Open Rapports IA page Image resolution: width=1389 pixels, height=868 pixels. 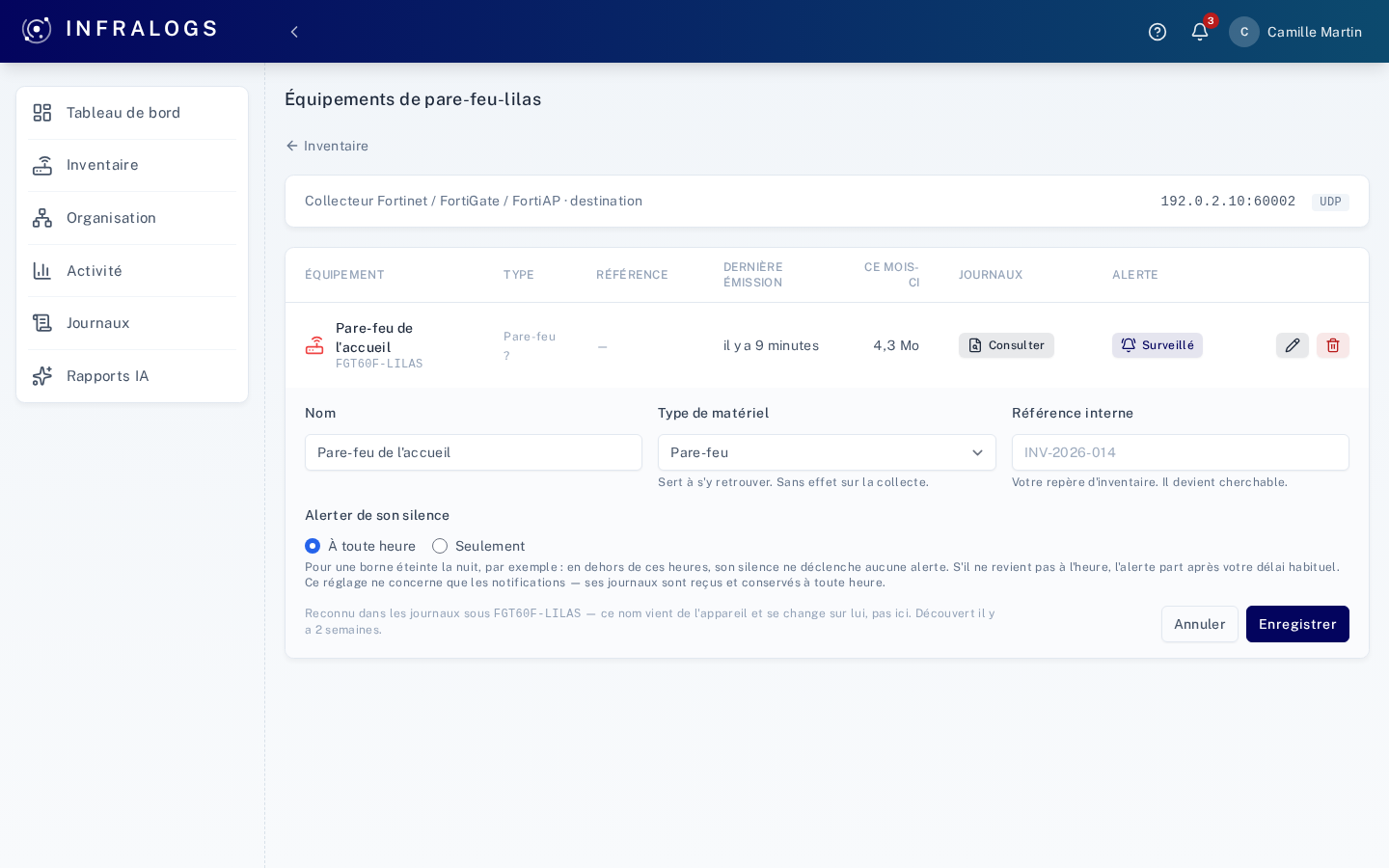click(x=132, y=376)
